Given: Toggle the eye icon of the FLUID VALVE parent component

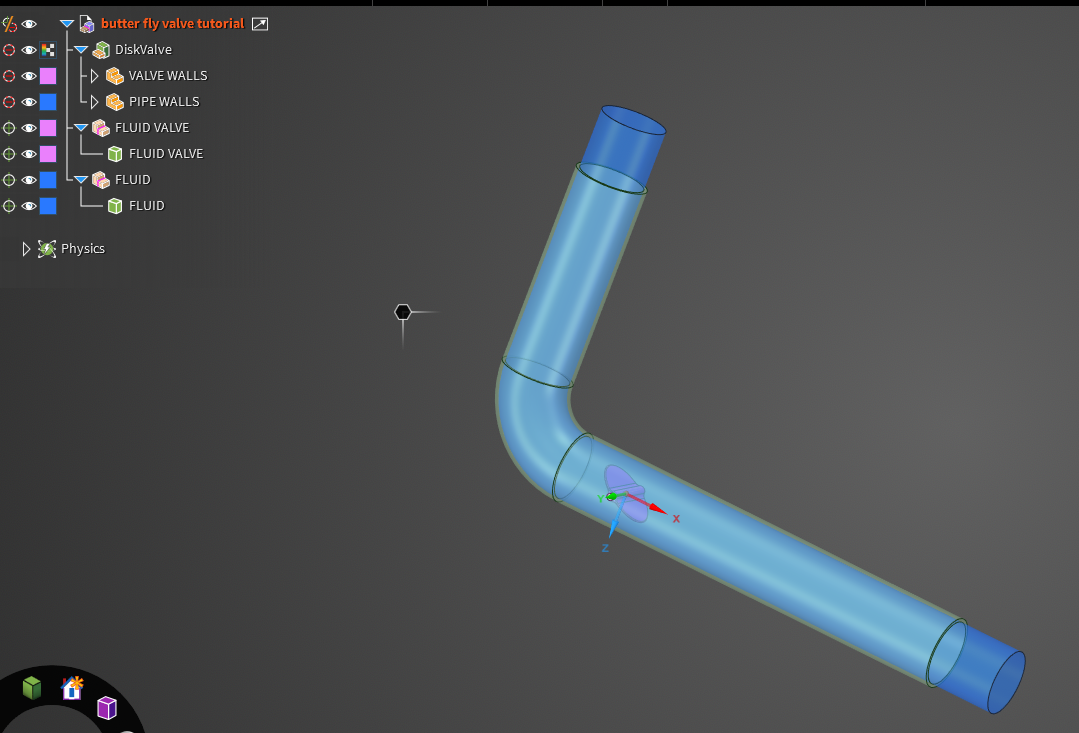Looking at the screenshot, I should (x=29, y=128).
